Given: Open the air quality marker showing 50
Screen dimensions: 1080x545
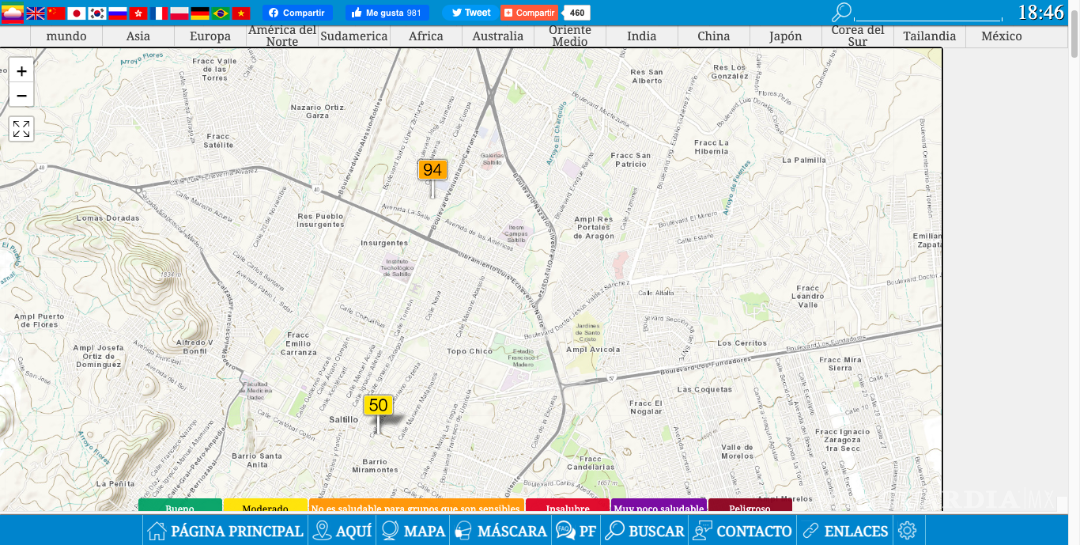Looking at the screenshot, I should pos(378,405).
